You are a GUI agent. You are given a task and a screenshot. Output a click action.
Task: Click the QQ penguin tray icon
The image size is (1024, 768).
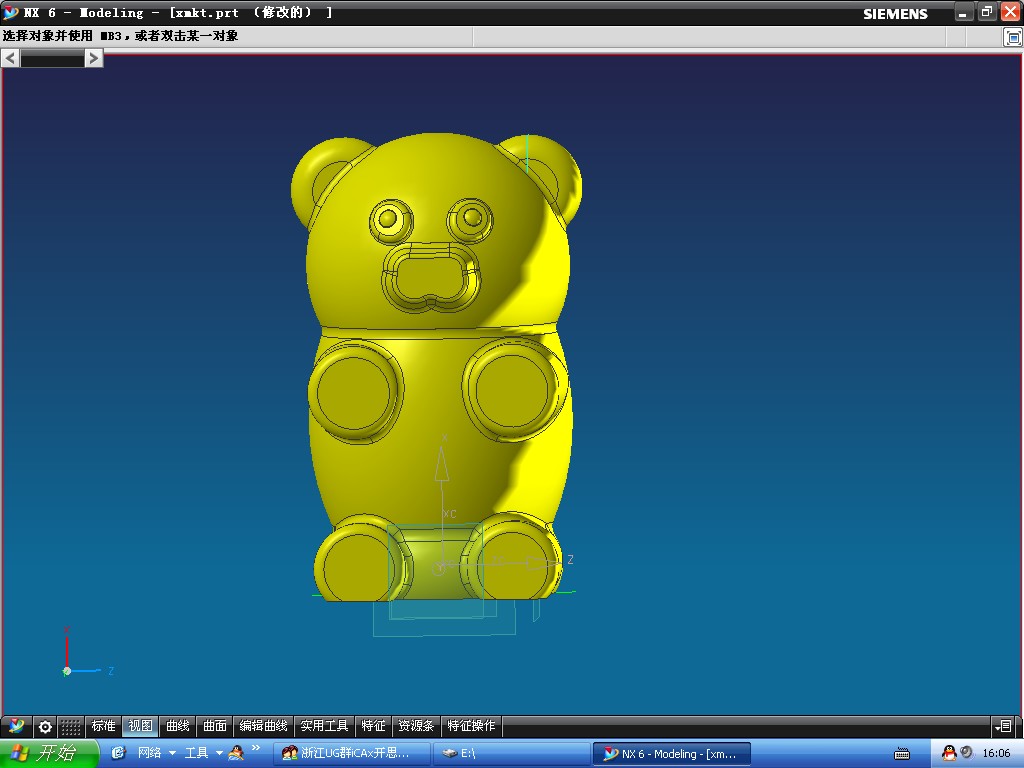coord(949,753)
